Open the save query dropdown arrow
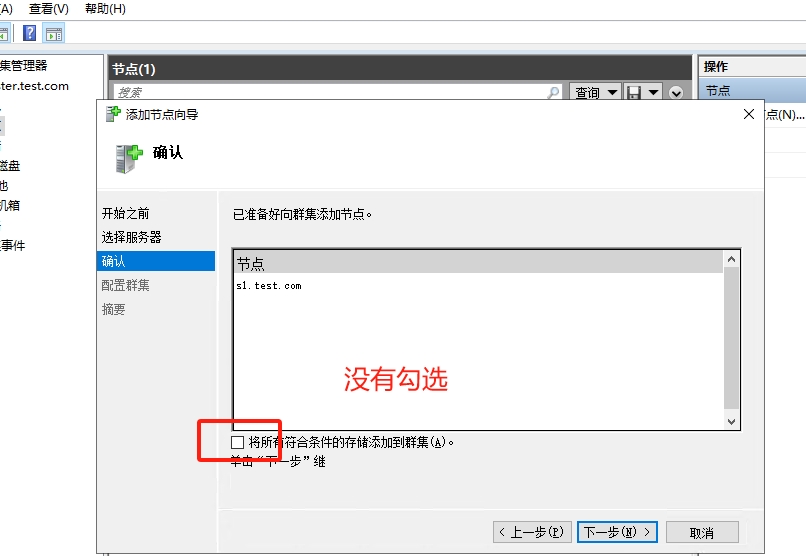806x556 pixels. pos(653,92)
